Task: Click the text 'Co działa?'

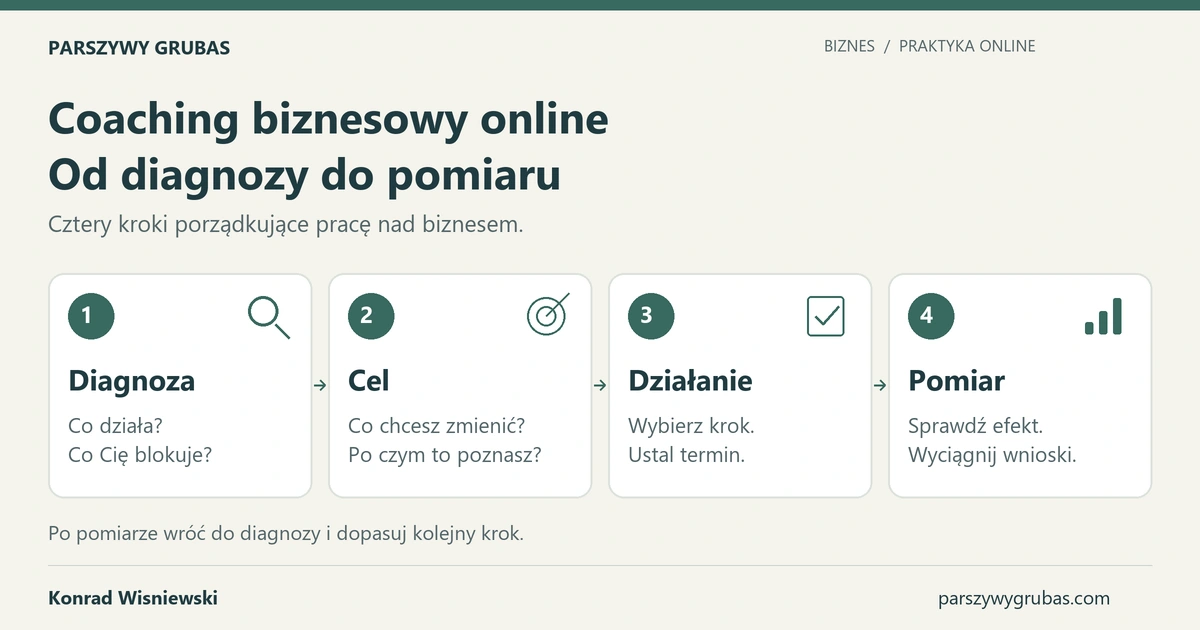Action: coord(115,426)
